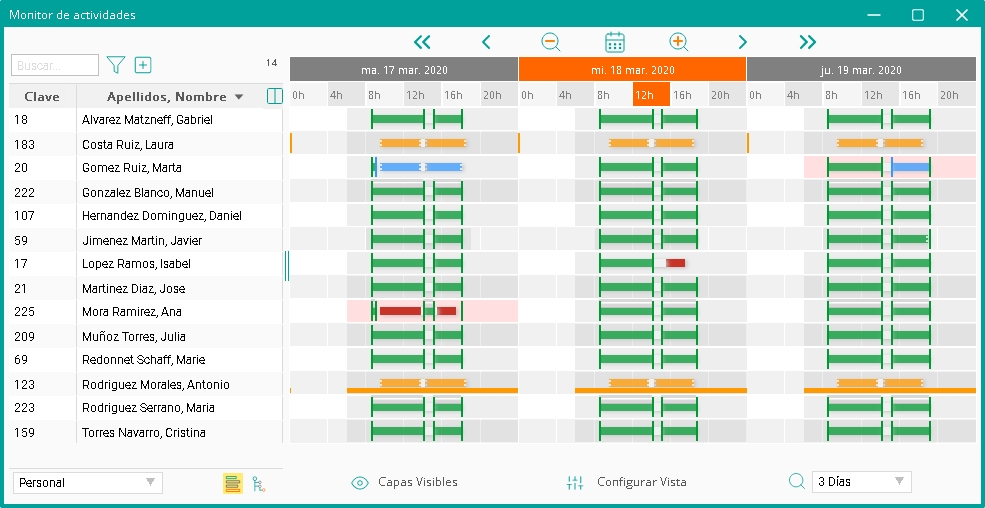Go to previous day with left chevron

(x=486, y=42)
